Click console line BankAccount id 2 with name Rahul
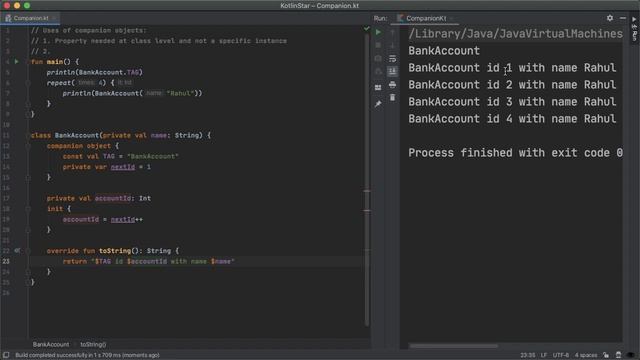Screen dimensions: 640x360 pos(512,85)
